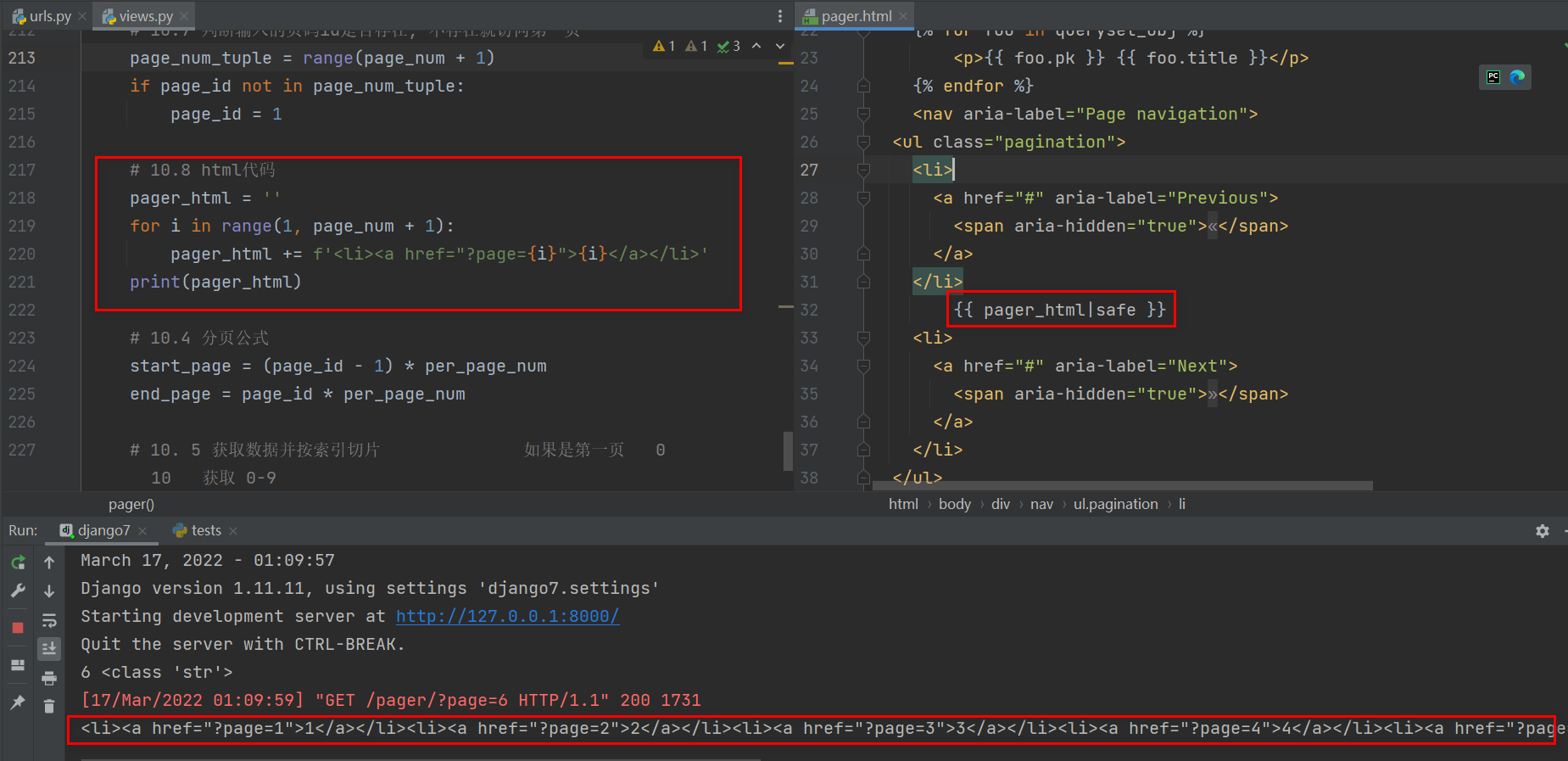1568x761 pixels.
Task: Click line number 32 in pager.html gutter
Action: (x=809, y=310)
